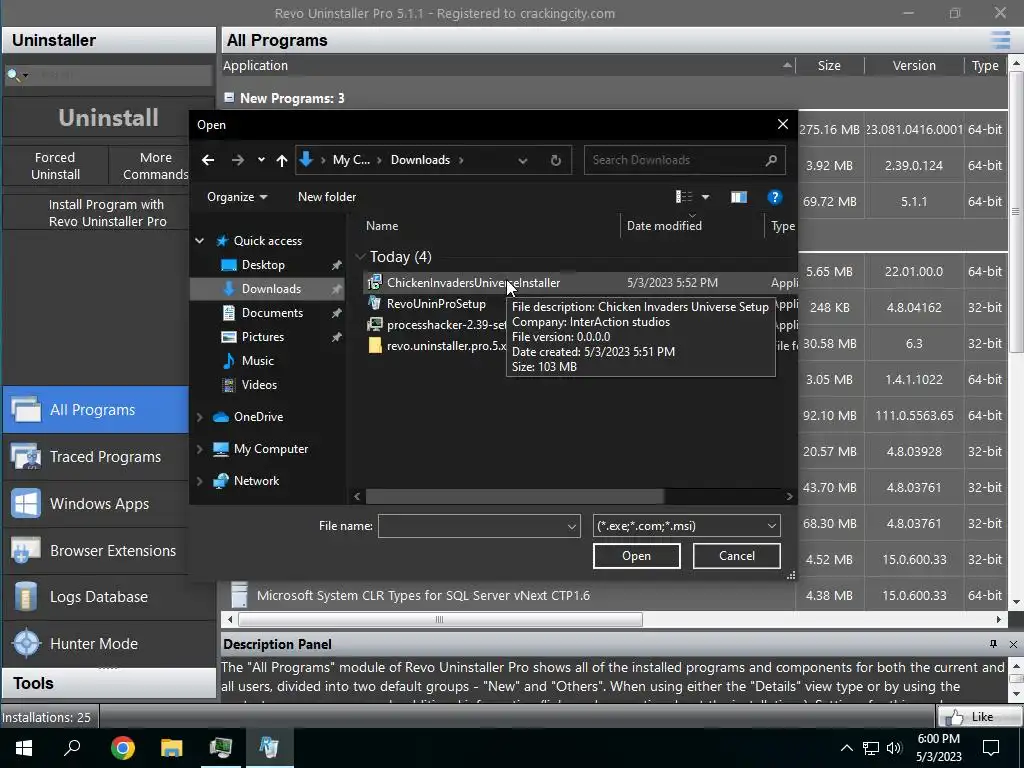Expand the My Computer tree node
The width and height of the screenshot is (1024, 768).
(x=200, y=449)
